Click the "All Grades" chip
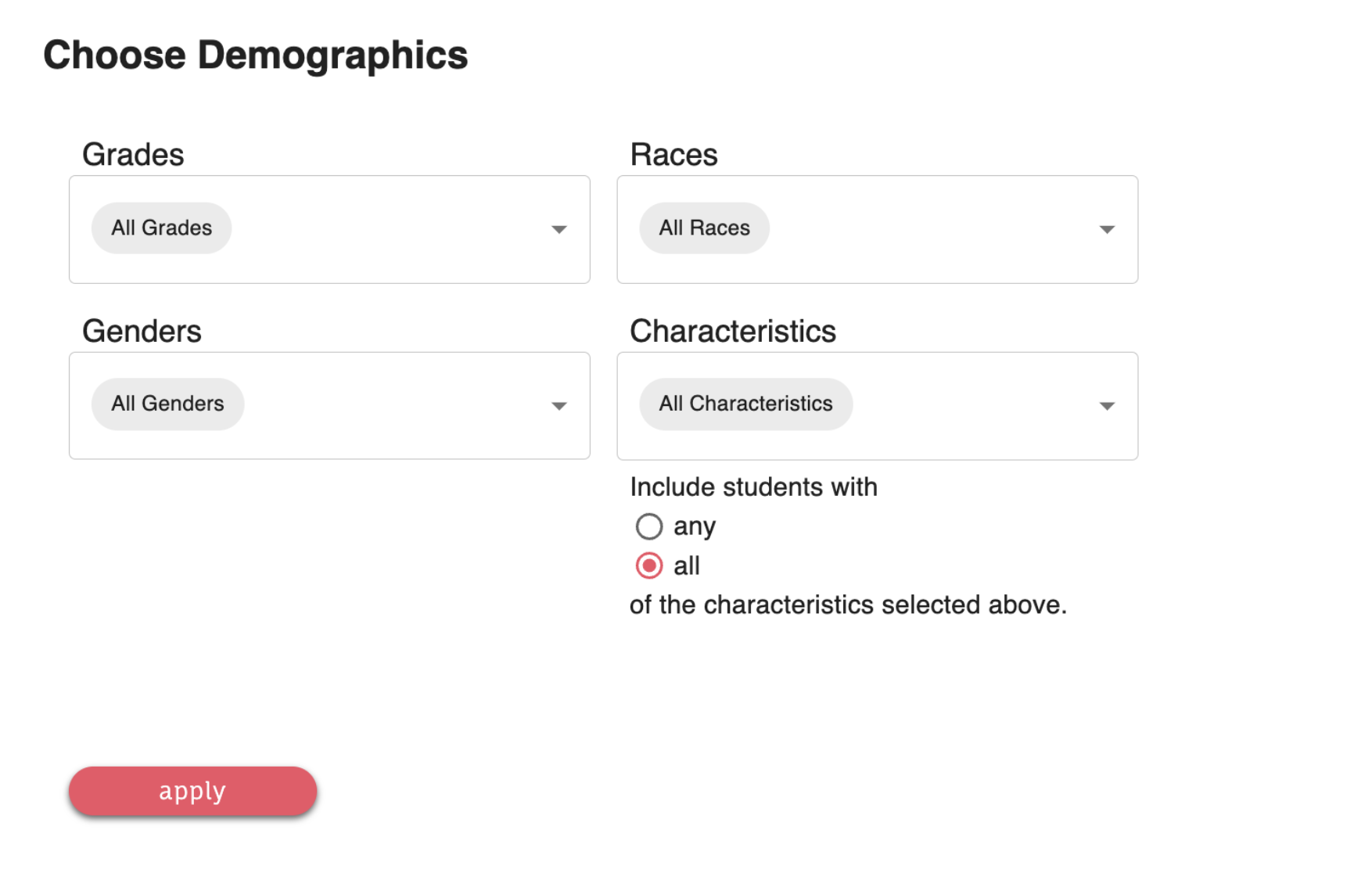Viewport: 1372px width, 887px height. [161, 228]
